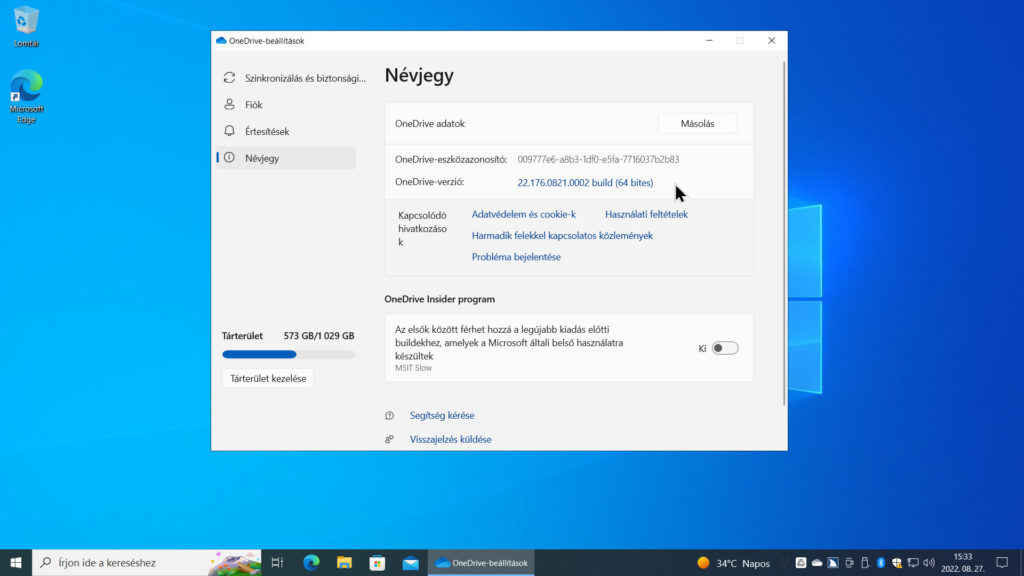This screenshot has width=1024, height=576.
Task: Click the storage usage progress bar
Action: coord(288,355)
